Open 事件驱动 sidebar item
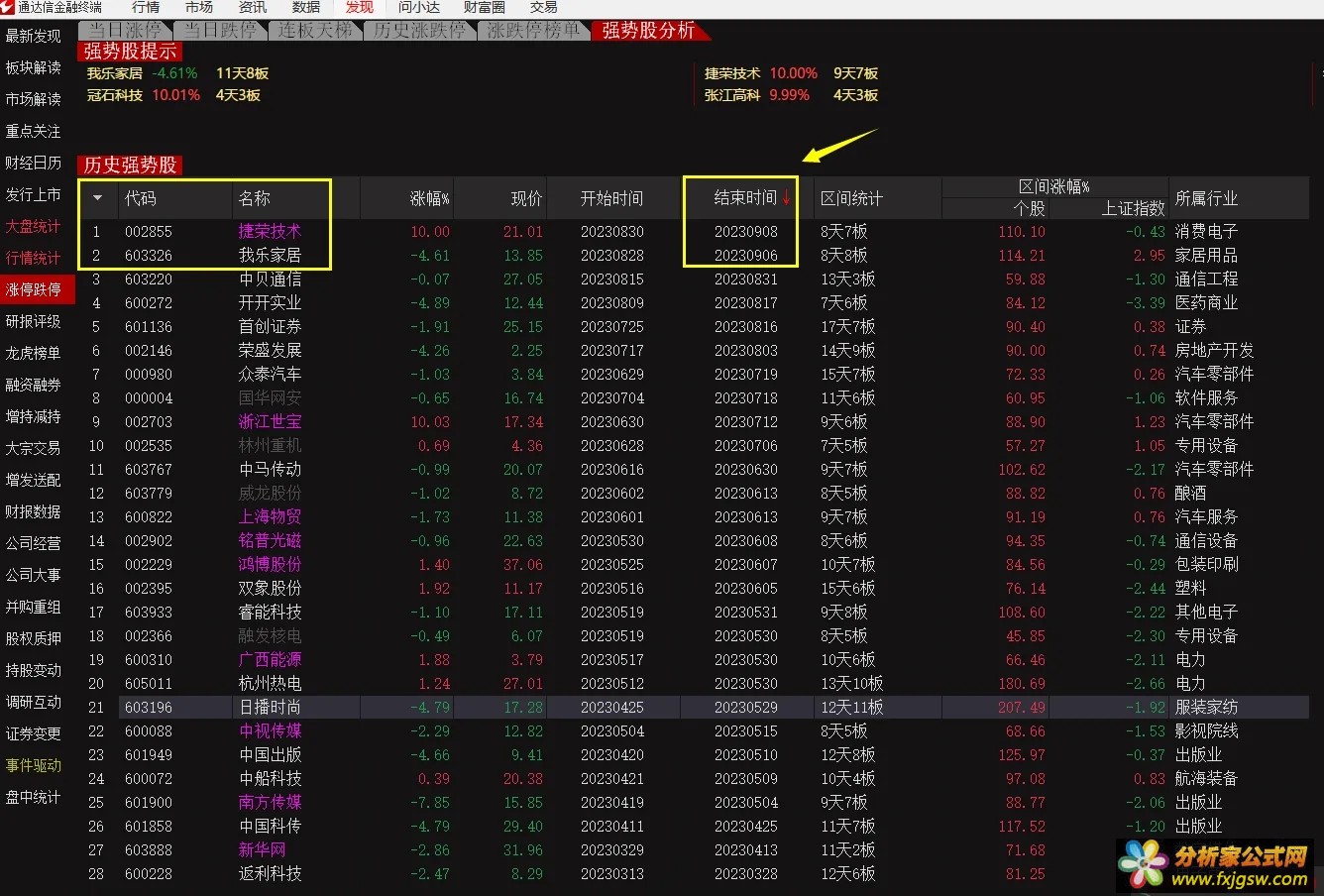The image size is (1324, 896). click(33, 765)
